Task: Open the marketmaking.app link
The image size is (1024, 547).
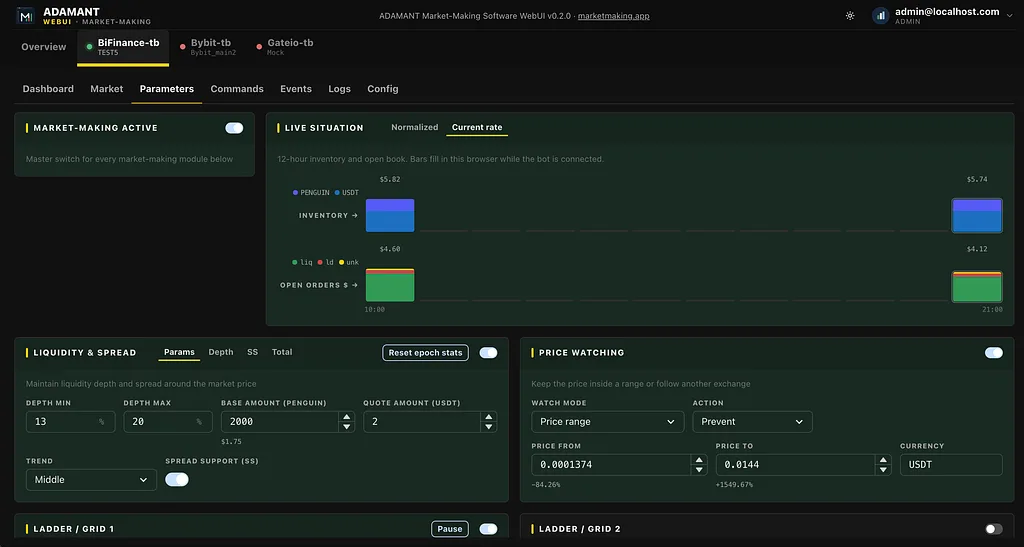Action: (613, 16)
